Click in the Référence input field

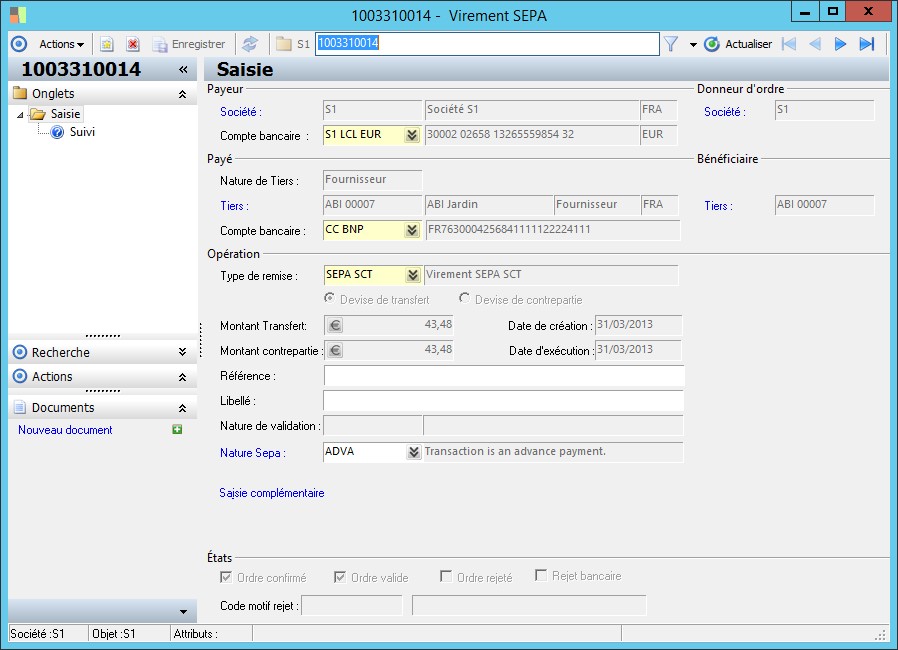coord(504,376)
